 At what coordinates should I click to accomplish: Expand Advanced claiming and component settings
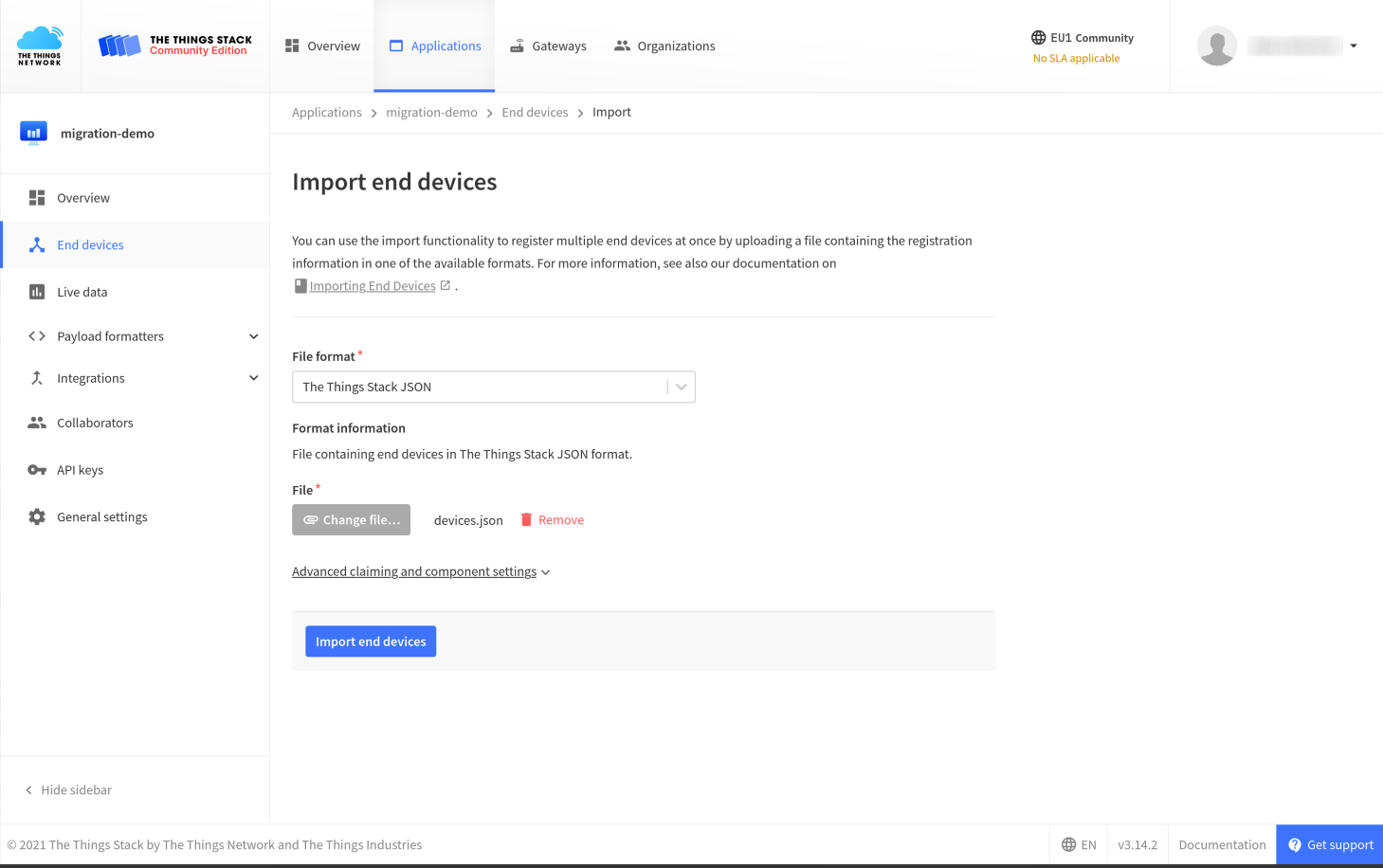[421, 571]
